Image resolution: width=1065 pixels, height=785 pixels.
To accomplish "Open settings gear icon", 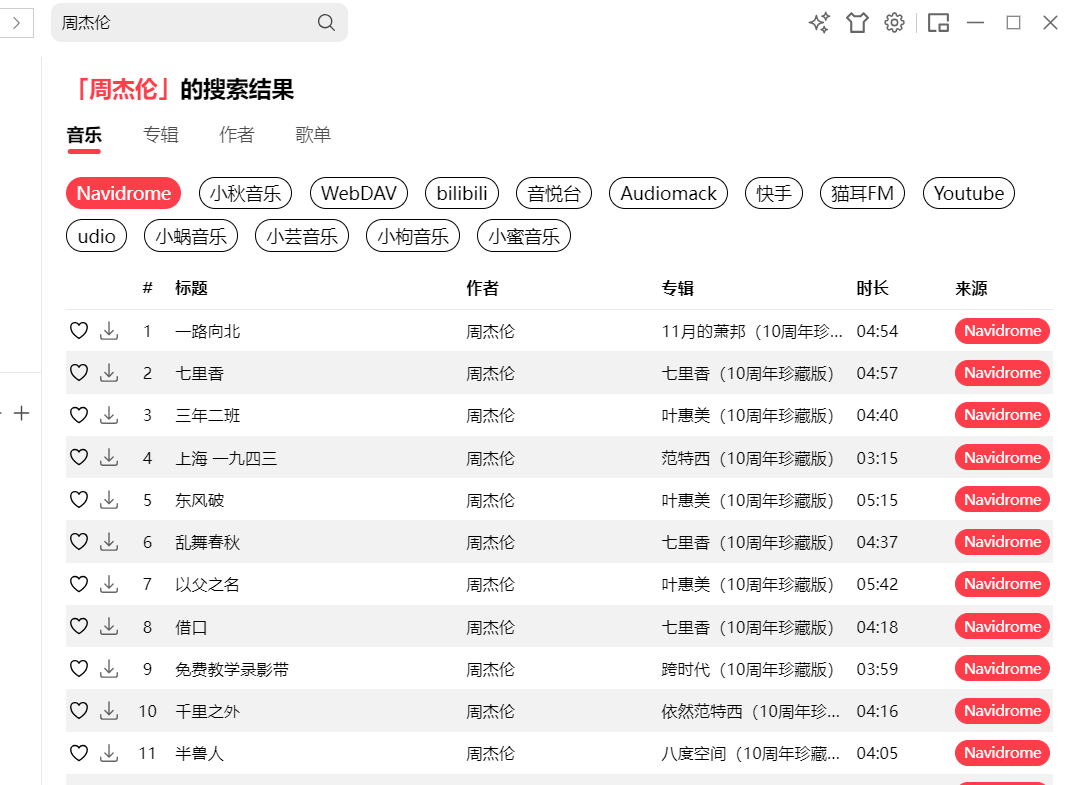I will tap(894, 23).
